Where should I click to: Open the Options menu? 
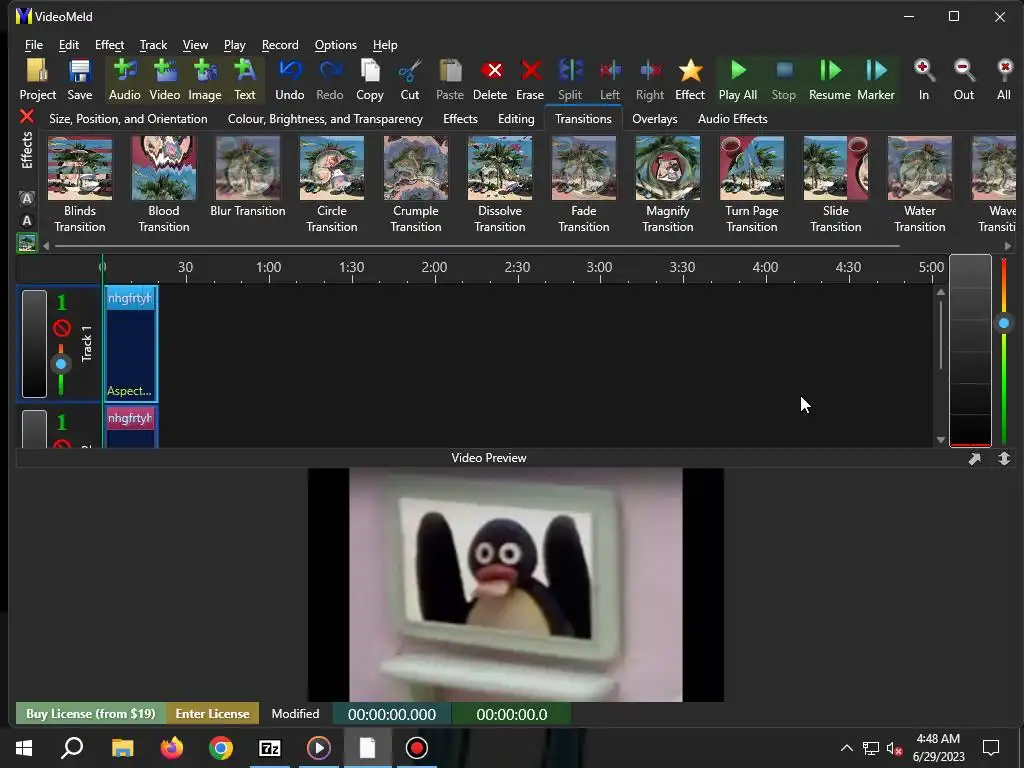click(336, 45)
